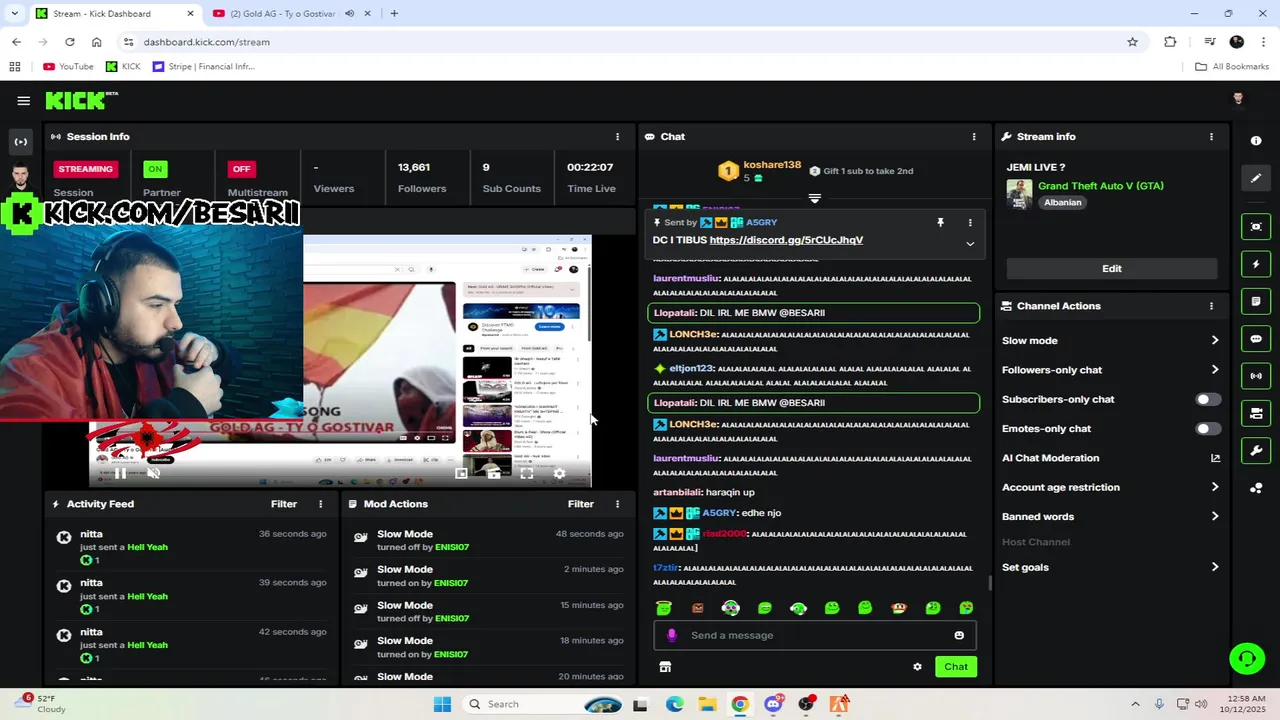Click the three-dots cluster icon in right sidebar

1256,488
